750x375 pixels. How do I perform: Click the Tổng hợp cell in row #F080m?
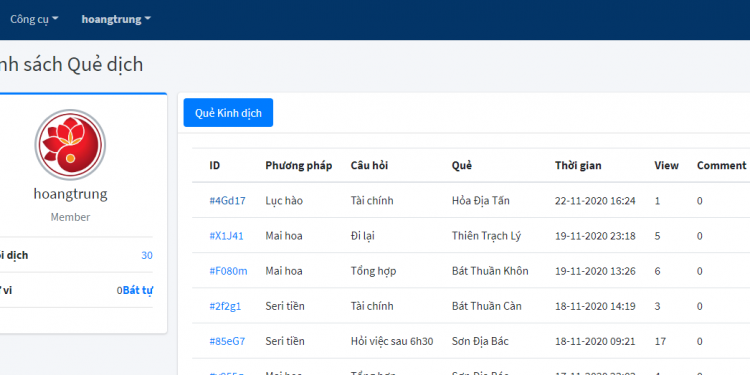[x=373, y=271]
